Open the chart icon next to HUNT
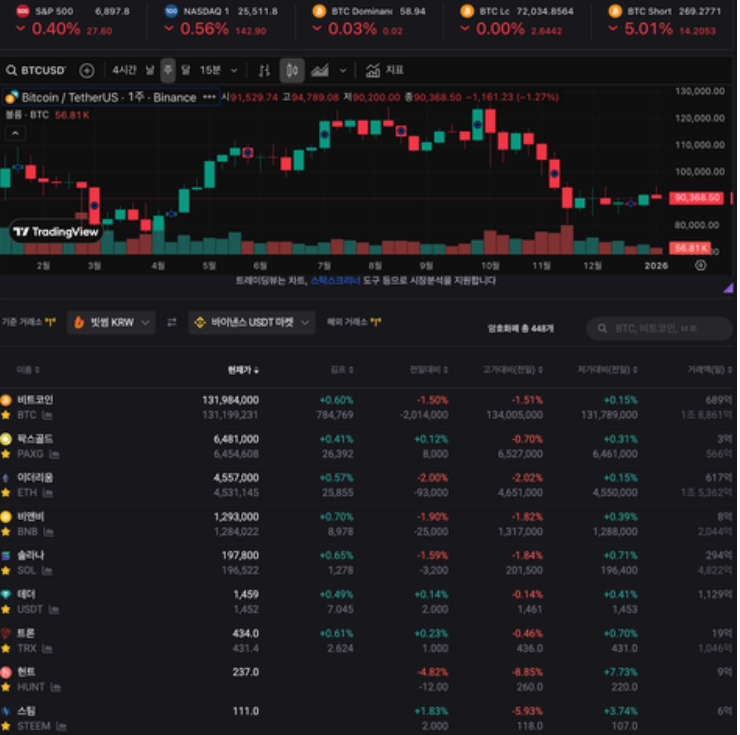Screen dimensions: 740x735 coord(56,687)
